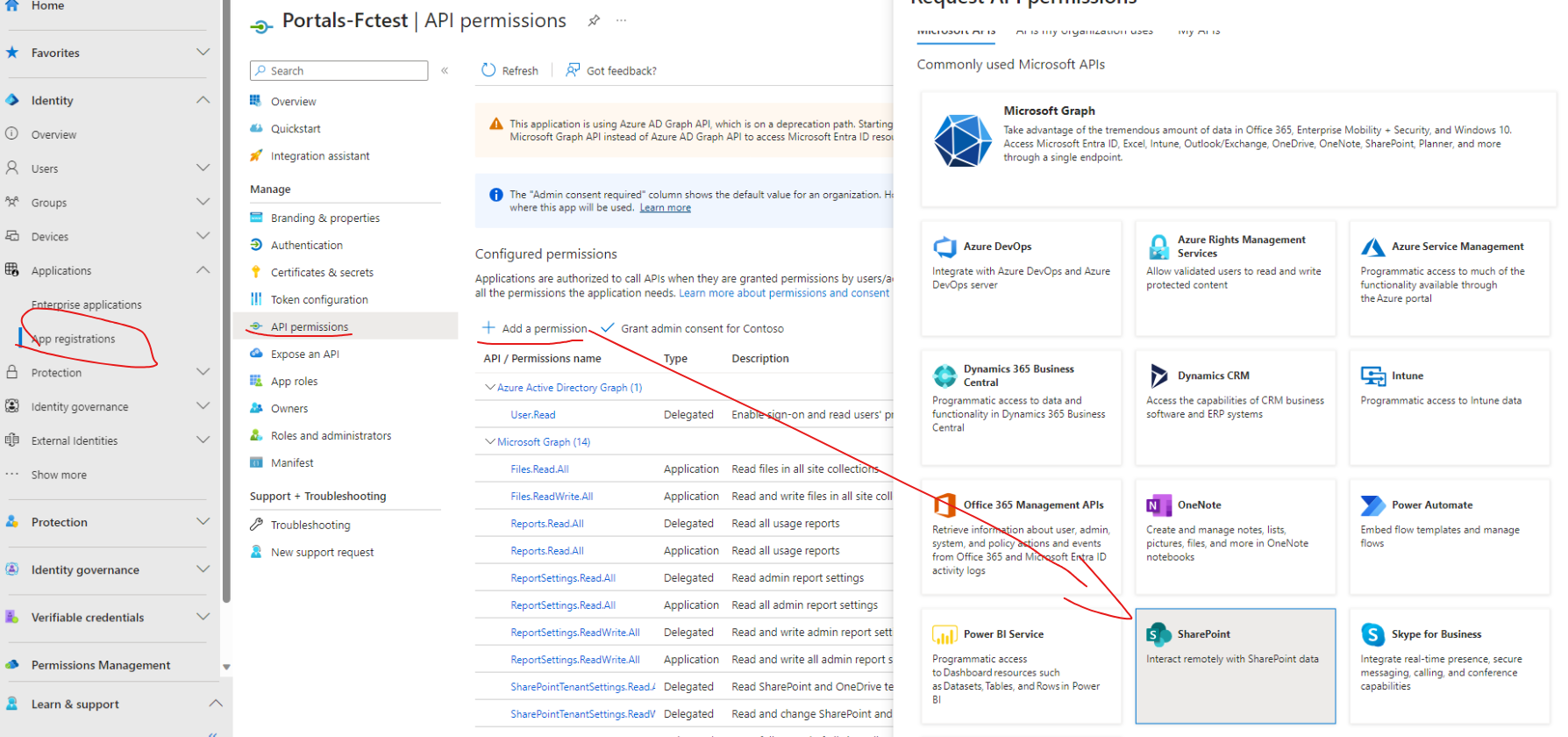1568x737 pixels.
Task: Expand the Users menu chevron
Action: pyautogui.click(x=203, y=168)
